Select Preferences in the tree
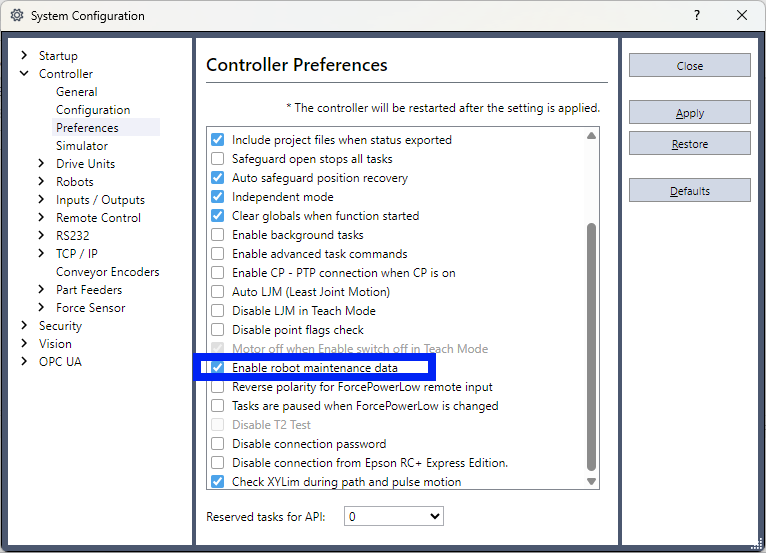766x553 pixels. [87, 128]
